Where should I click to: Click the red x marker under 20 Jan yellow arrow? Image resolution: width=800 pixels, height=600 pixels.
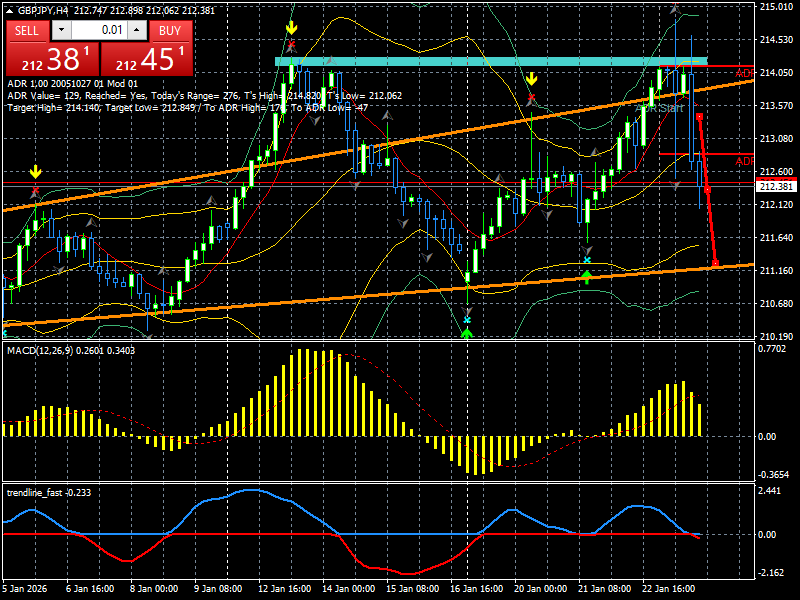tap(532, 97)
